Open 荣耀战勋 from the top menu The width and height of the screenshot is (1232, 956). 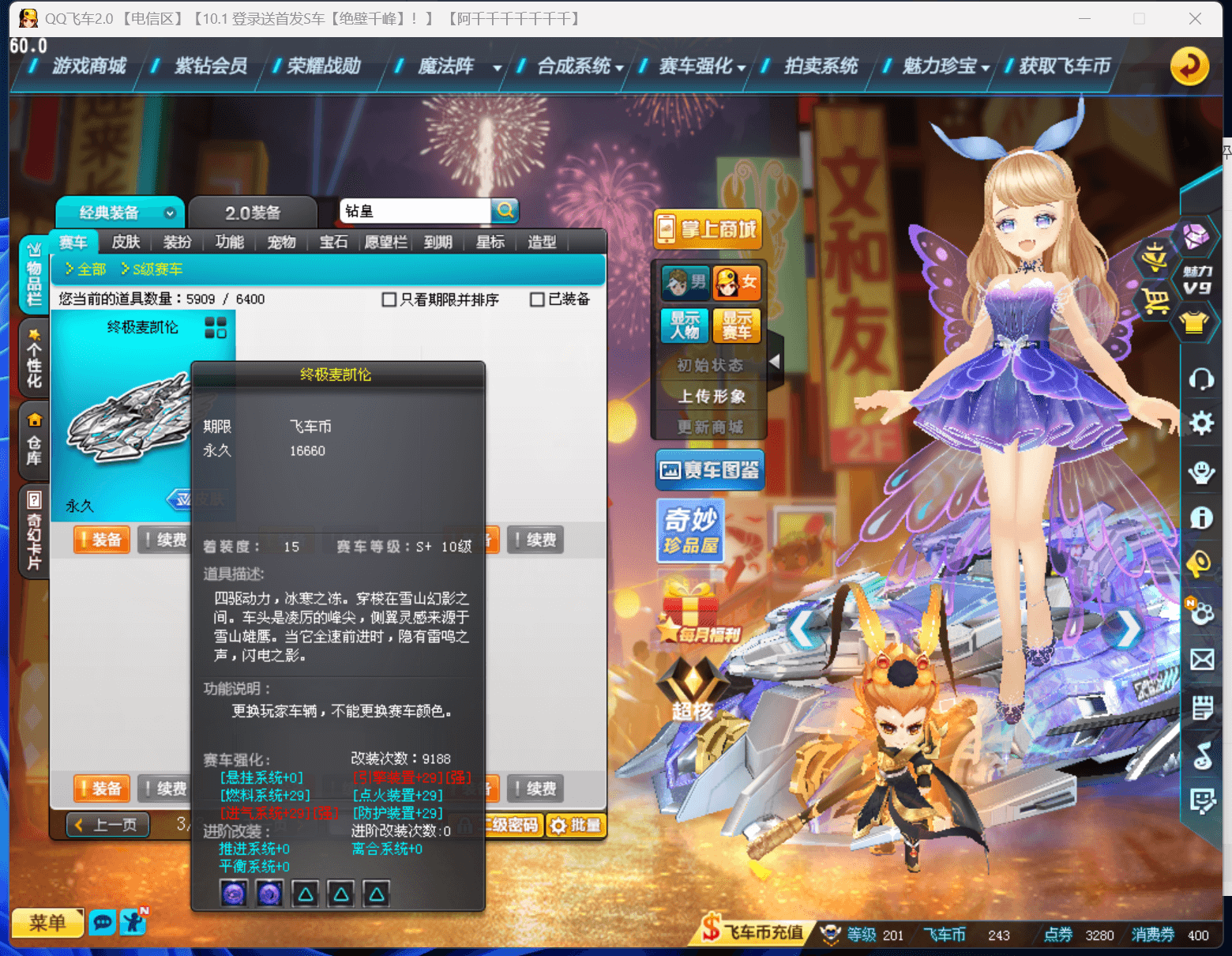[324, 66]
